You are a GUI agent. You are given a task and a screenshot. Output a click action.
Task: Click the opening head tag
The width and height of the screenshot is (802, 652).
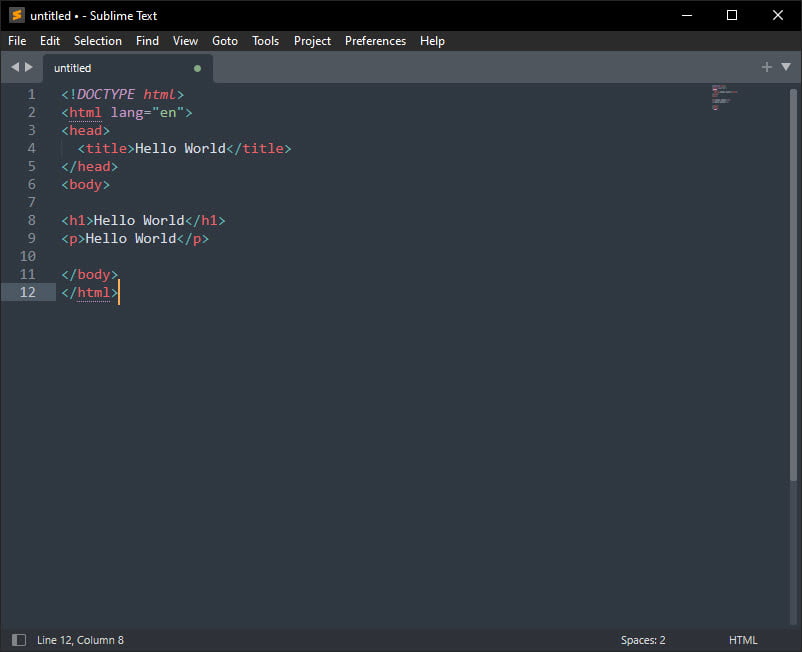tap(85, 130)
